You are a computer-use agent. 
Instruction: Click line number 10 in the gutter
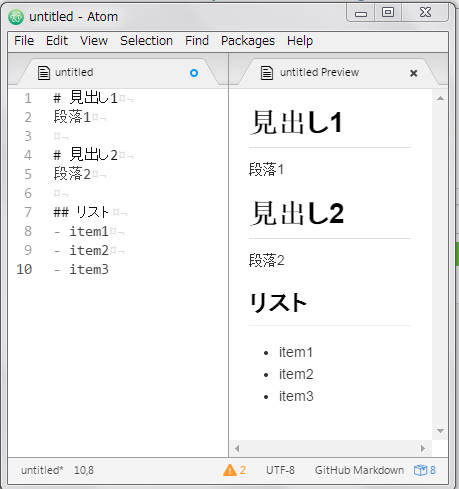pos(24,269)
